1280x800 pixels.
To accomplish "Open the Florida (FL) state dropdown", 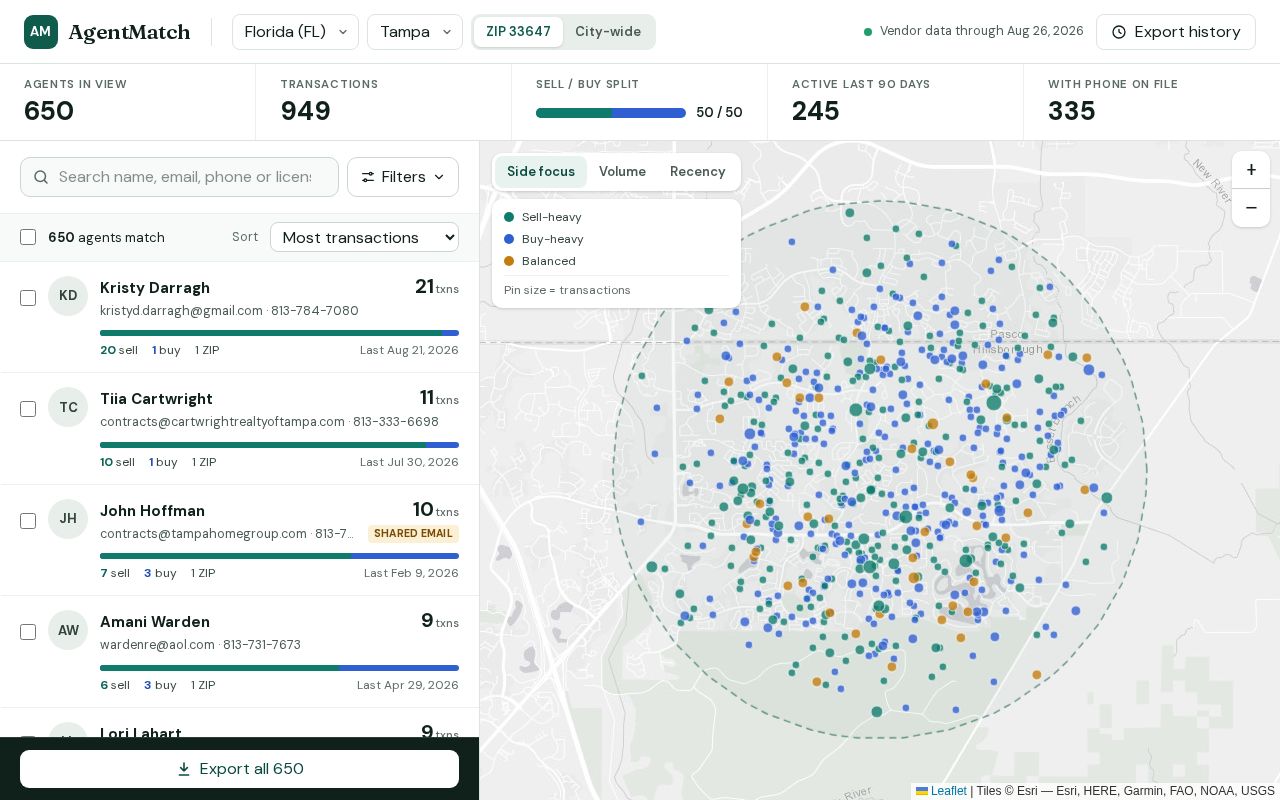I will coord(295,32).
